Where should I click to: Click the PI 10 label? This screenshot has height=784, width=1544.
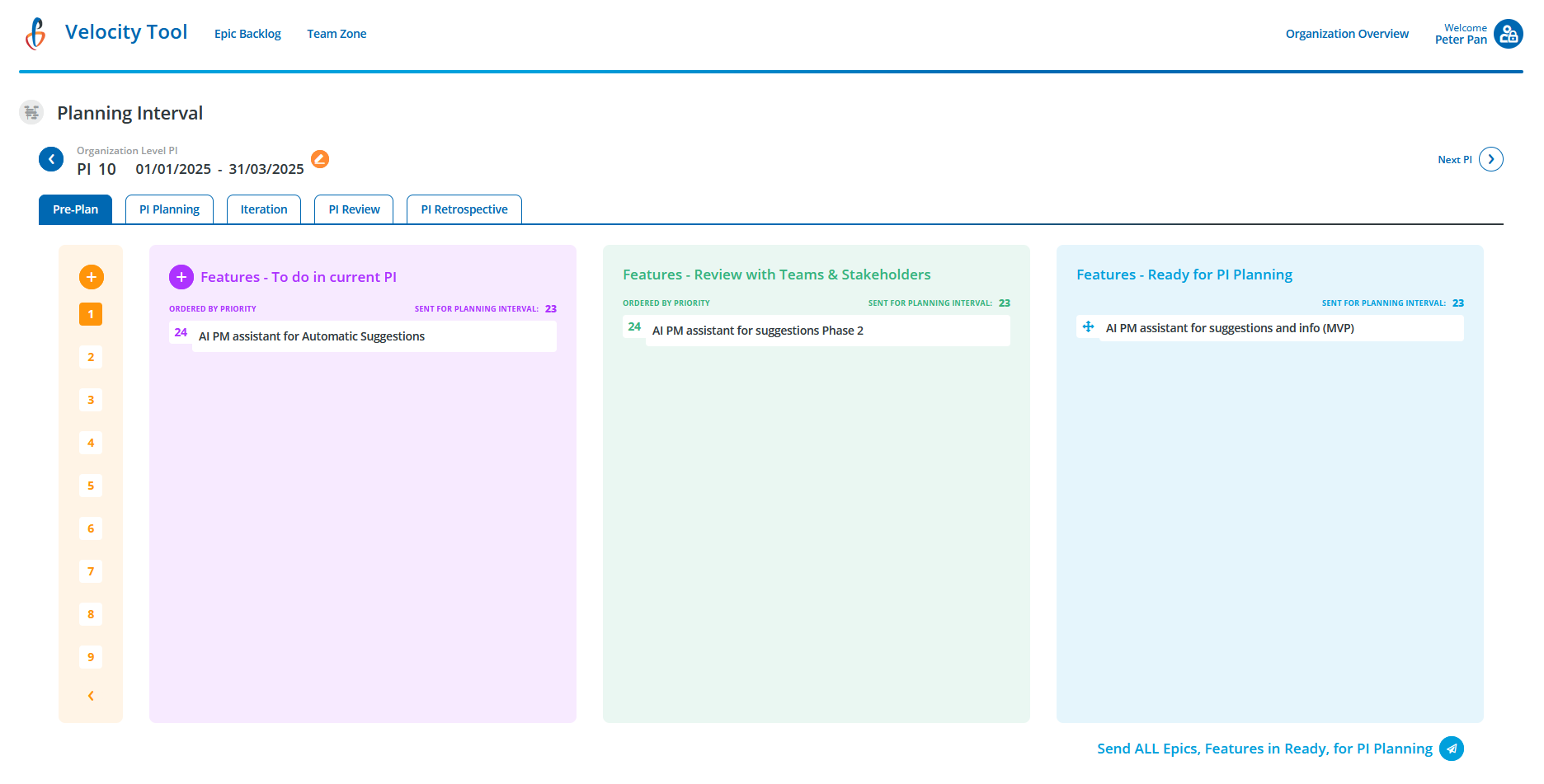click(96, 169)
